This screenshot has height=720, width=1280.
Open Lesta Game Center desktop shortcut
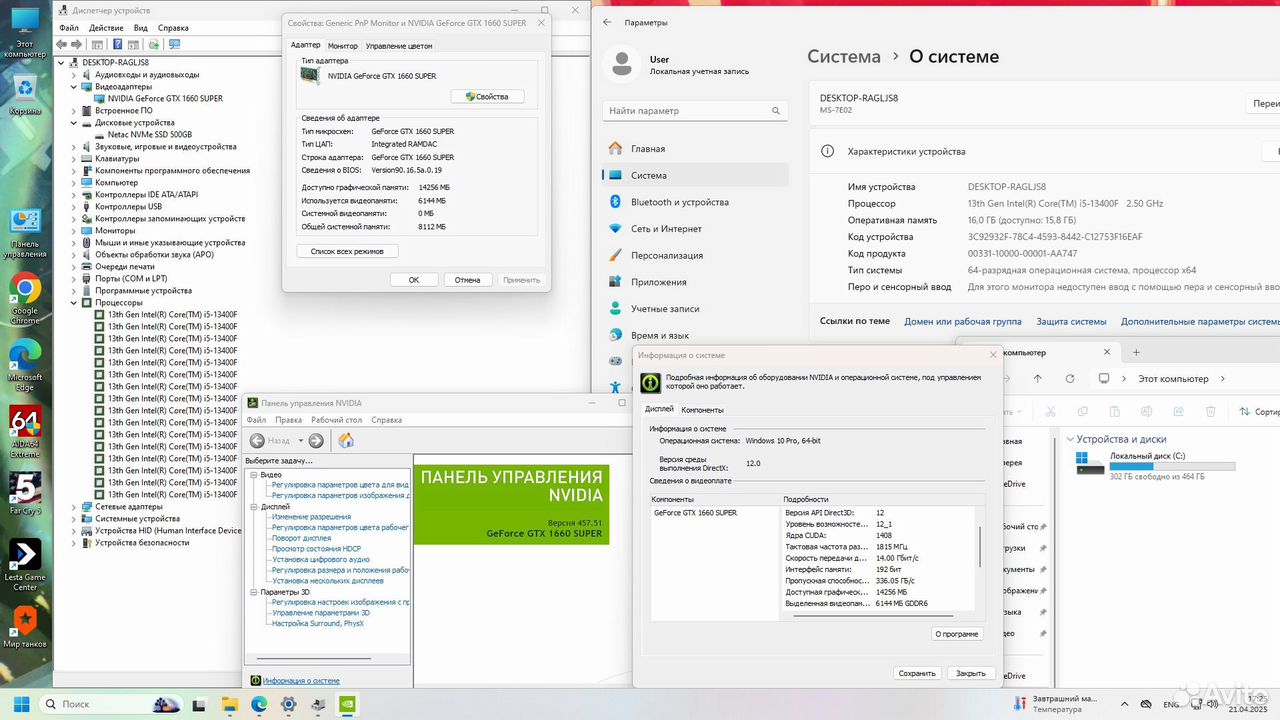pyautogui.click(x=25, y=563)
